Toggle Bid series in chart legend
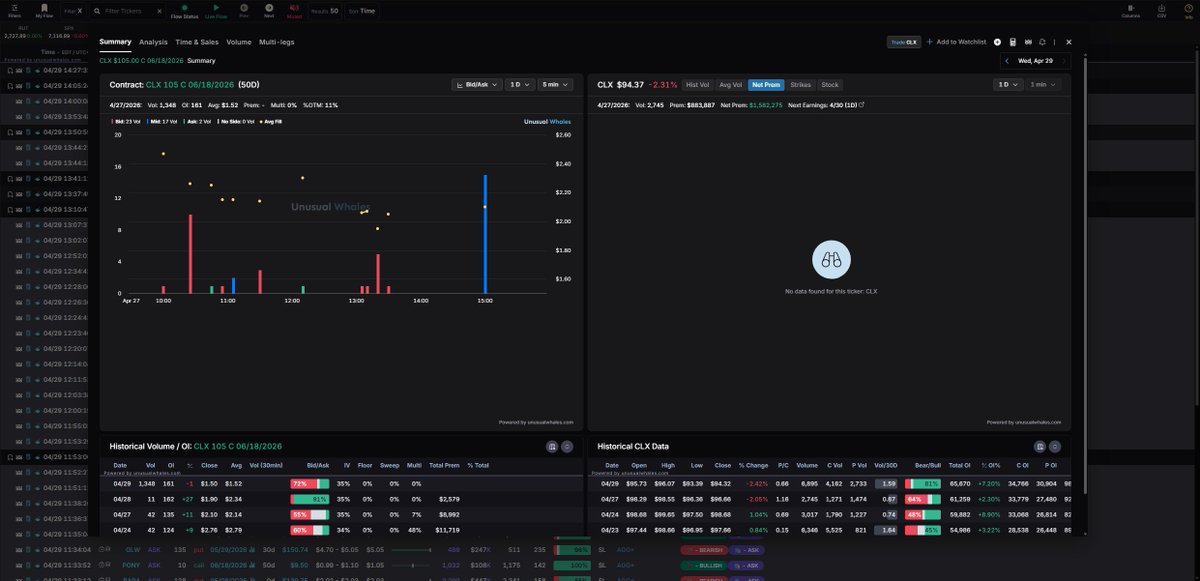Image resolution: width=1200 pixels, height=581 pixels. coord(125,121)
